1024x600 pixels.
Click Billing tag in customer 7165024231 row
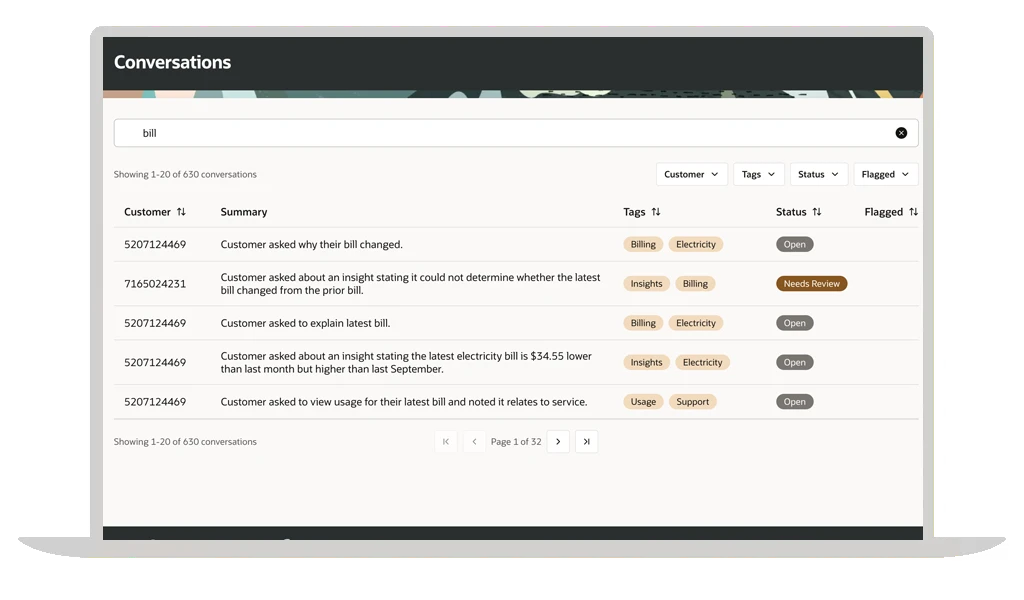tap(695, 284)
